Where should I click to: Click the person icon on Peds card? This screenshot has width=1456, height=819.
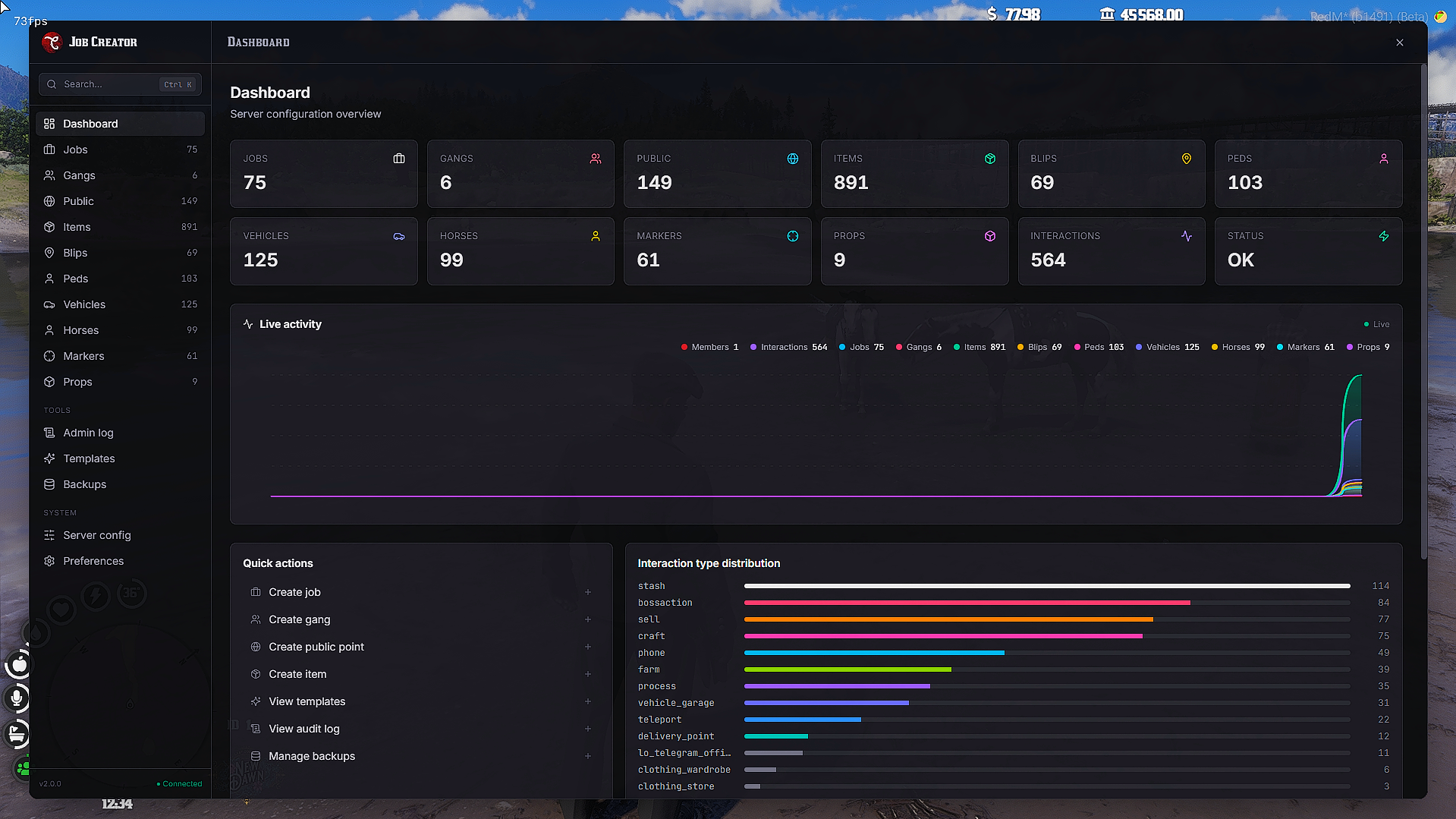[x=1384, y=159]
